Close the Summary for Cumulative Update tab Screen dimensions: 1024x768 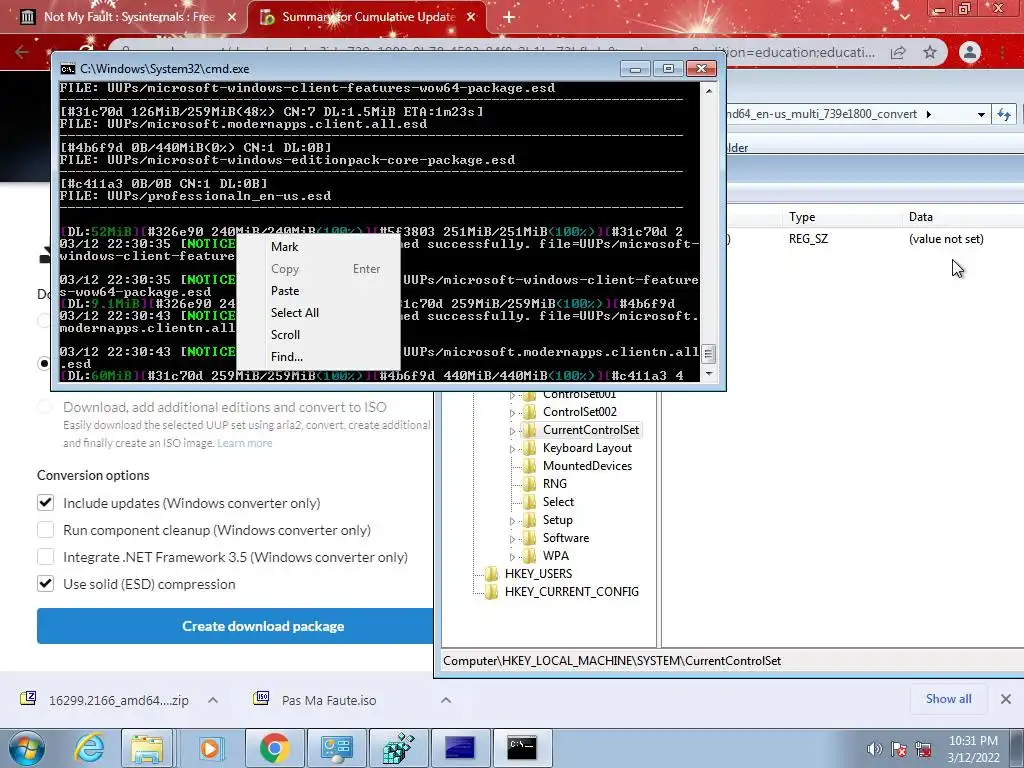471,18
